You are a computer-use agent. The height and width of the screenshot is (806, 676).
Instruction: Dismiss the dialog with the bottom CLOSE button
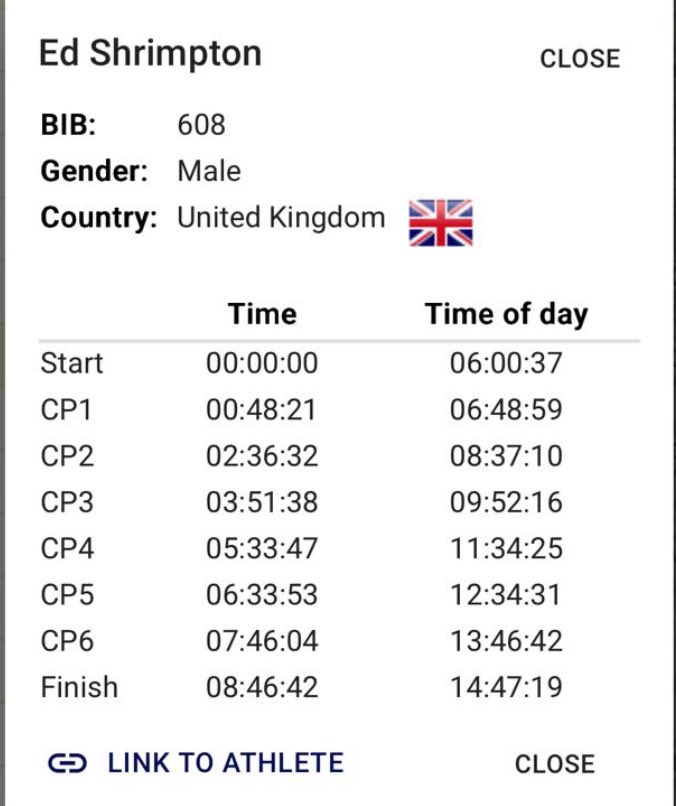tap(555, 764)
